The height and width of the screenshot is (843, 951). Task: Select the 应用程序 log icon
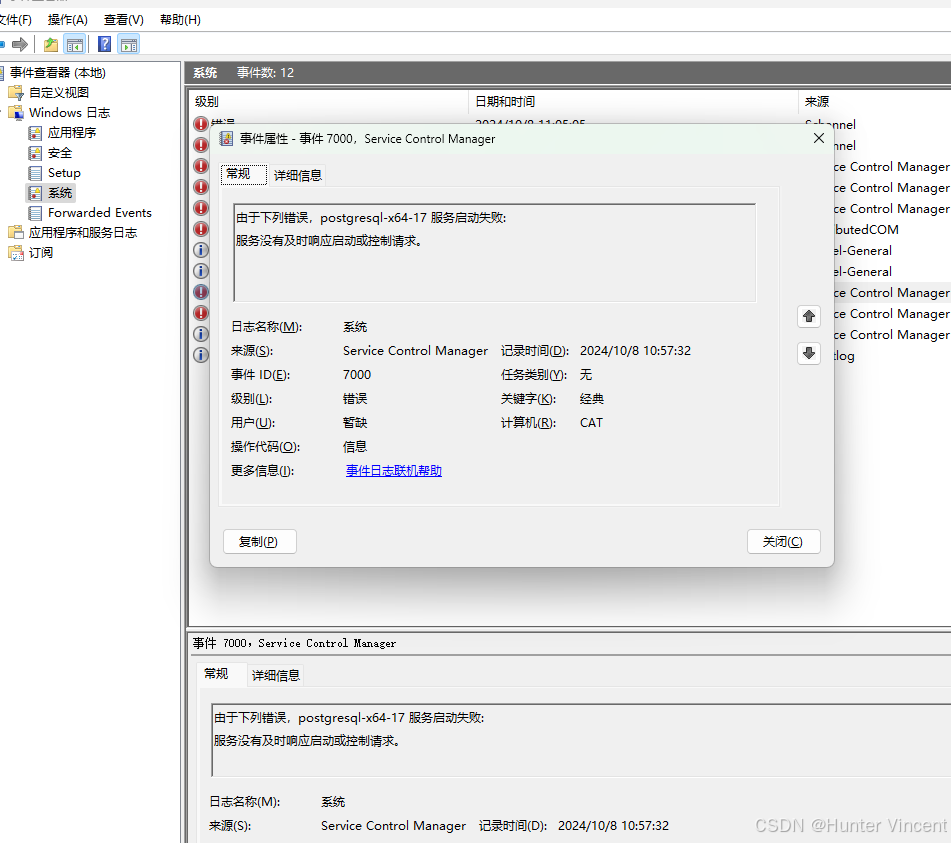(34, 132)
